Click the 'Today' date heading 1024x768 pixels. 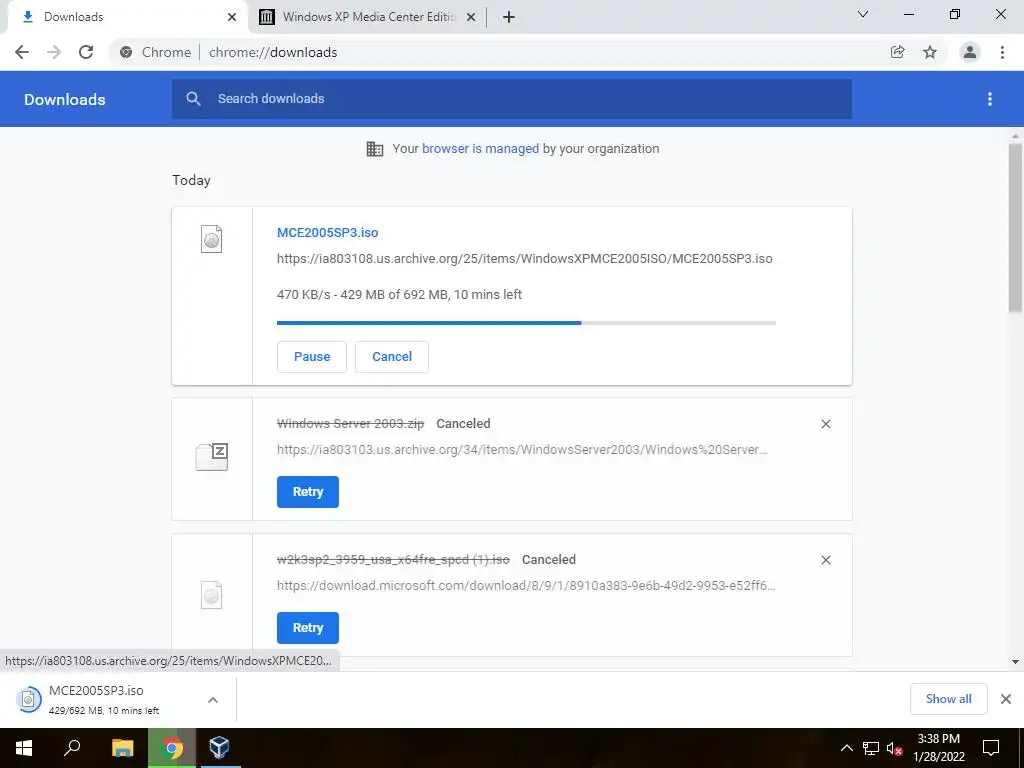[x=191, y=180]
